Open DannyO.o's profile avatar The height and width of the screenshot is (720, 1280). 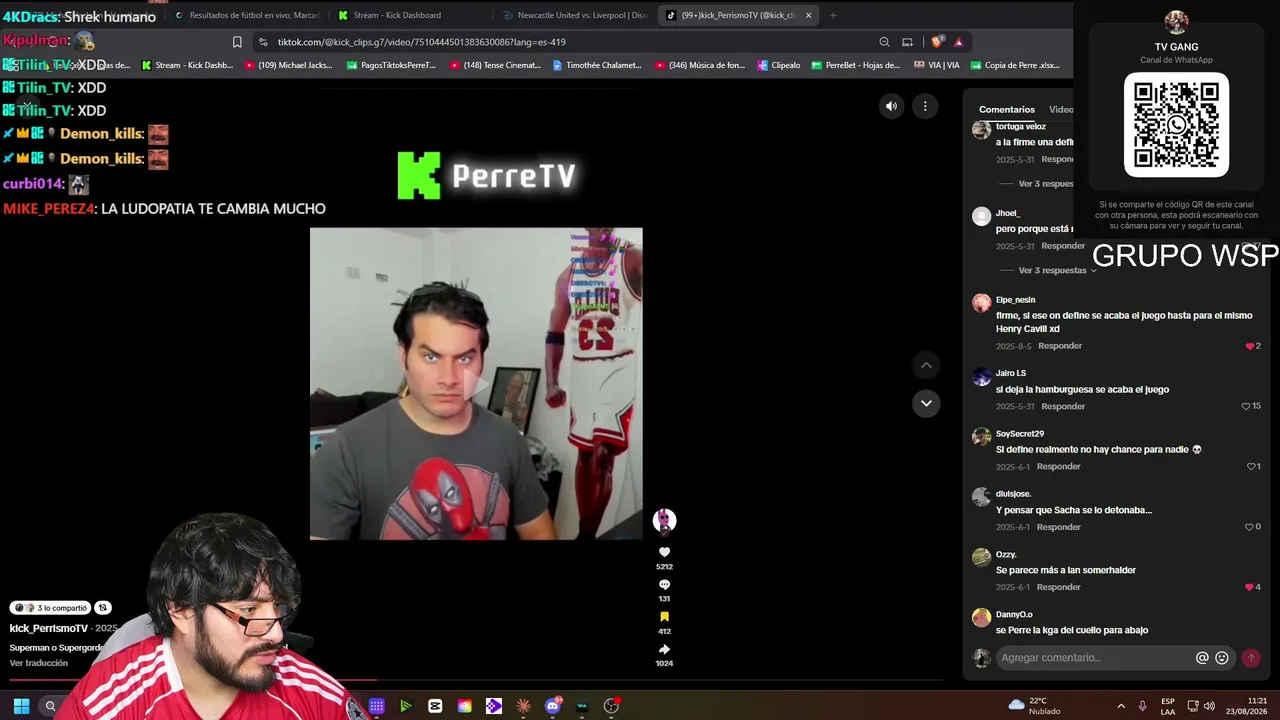982,618
